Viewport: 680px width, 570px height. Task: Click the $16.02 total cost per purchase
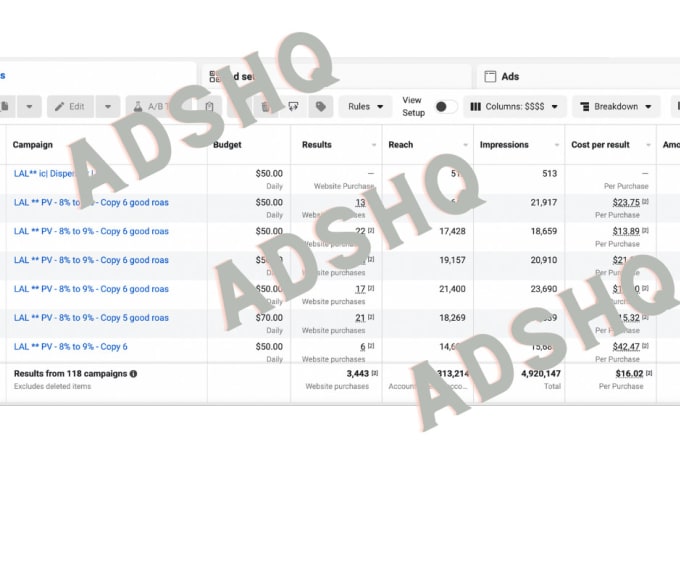629,374
